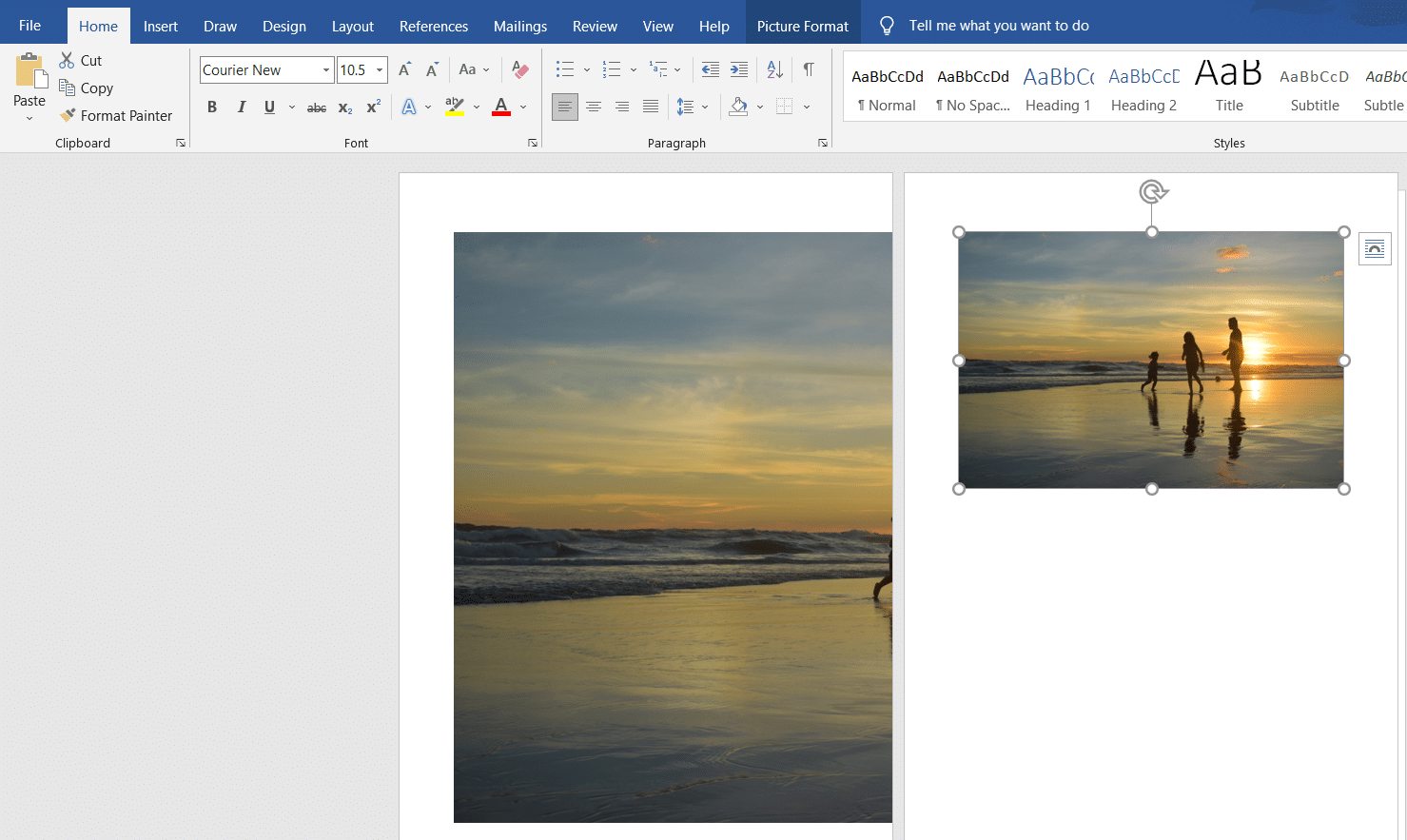Viewport: 1407px width, 840px height.
Task: Open underline style dropdown arrow
Action: (292, 107)
